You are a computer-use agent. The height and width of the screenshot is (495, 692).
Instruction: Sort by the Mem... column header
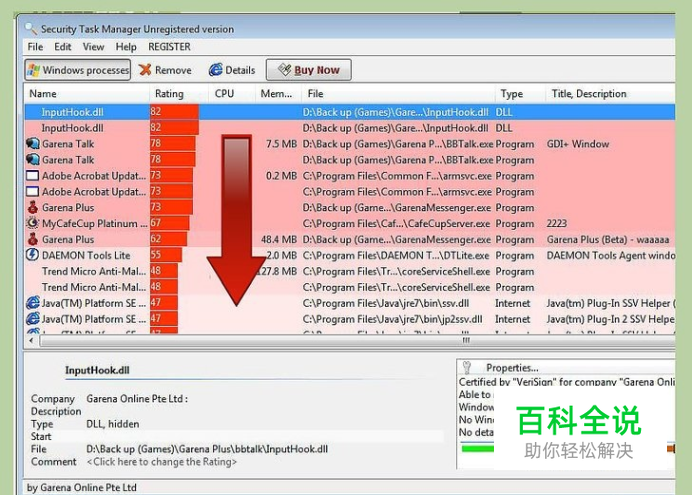[278, 94]
